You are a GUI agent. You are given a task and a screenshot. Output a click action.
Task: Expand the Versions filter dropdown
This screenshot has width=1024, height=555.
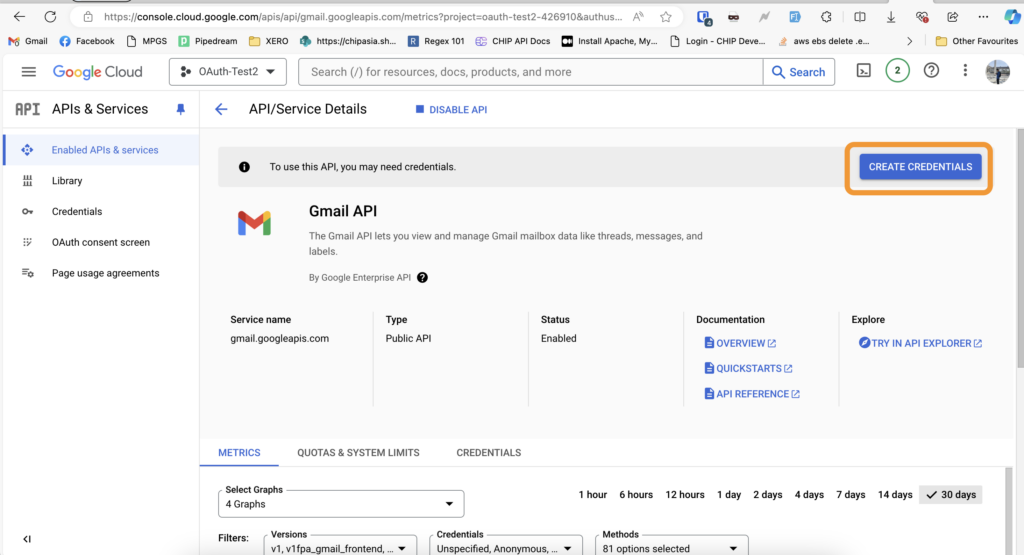click(x=340, y=547)
